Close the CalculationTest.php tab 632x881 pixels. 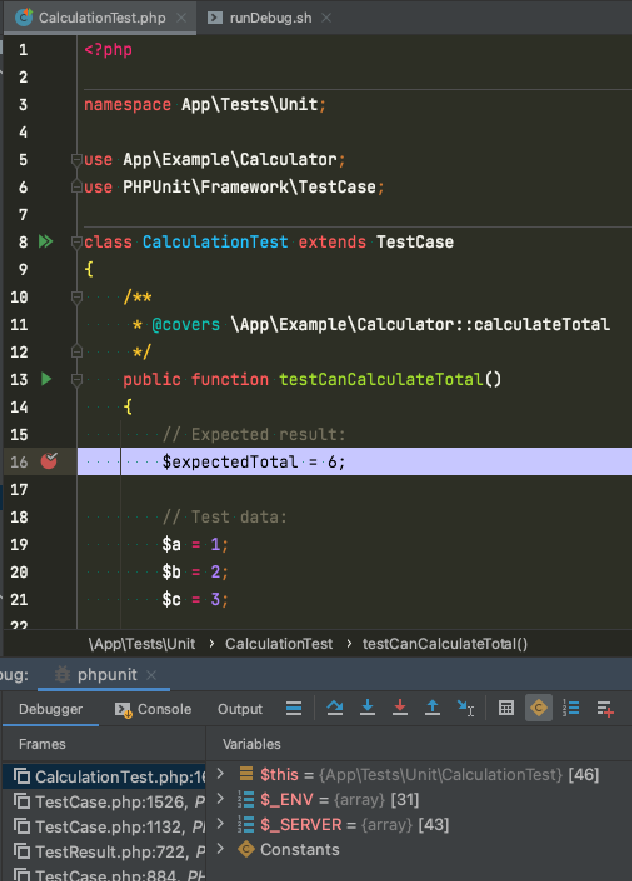pyautogui.click(x=181, y=18)
